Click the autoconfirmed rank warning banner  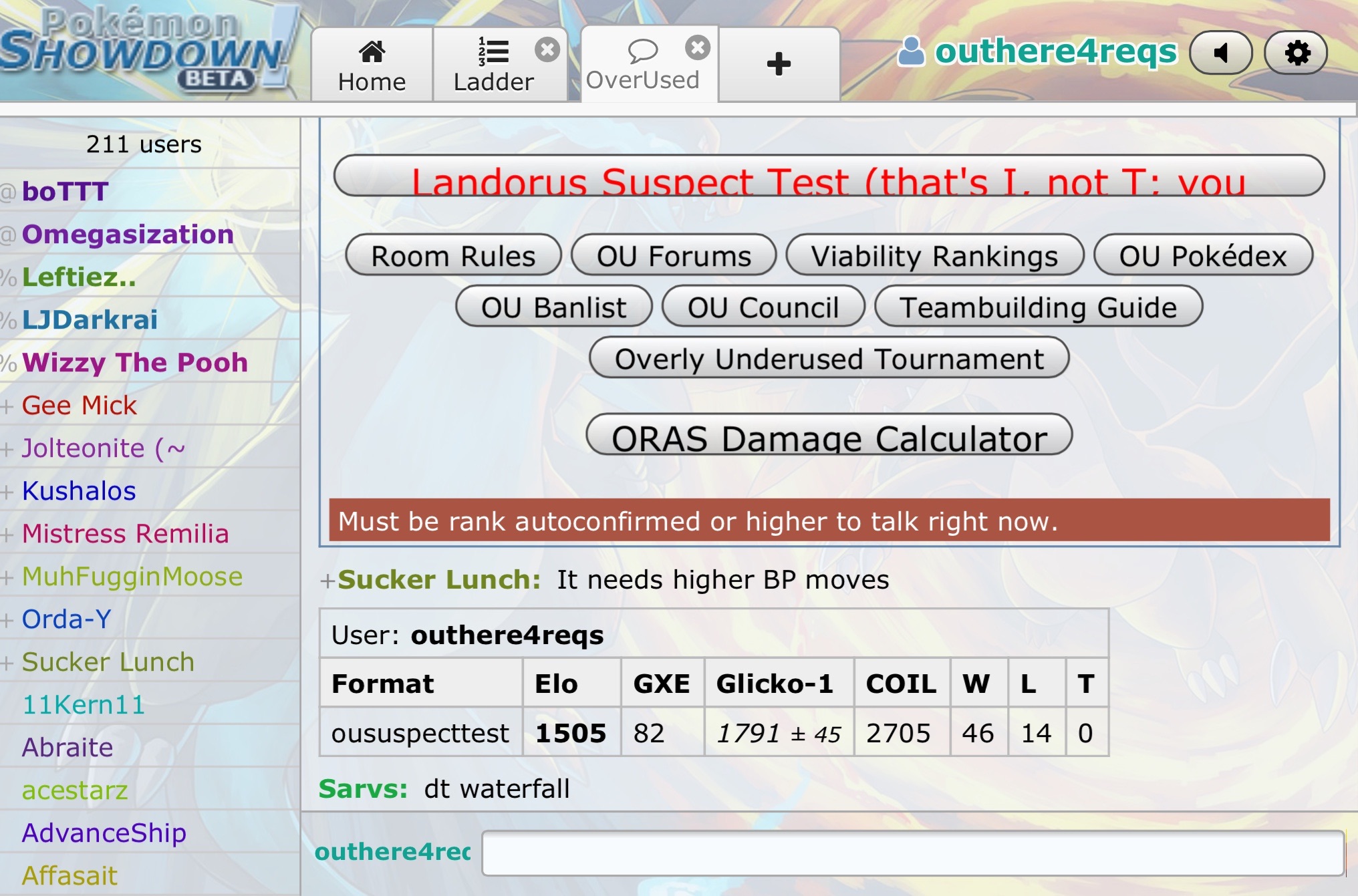(829, 520)
